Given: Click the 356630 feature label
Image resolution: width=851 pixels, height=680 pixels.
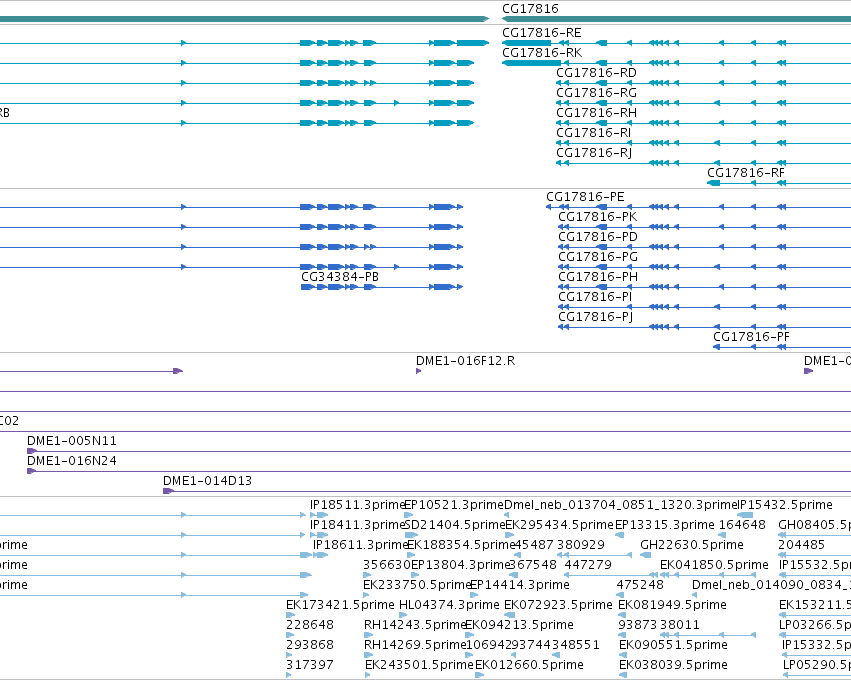Looking at the screenshot, I should [x=386, y=565].
